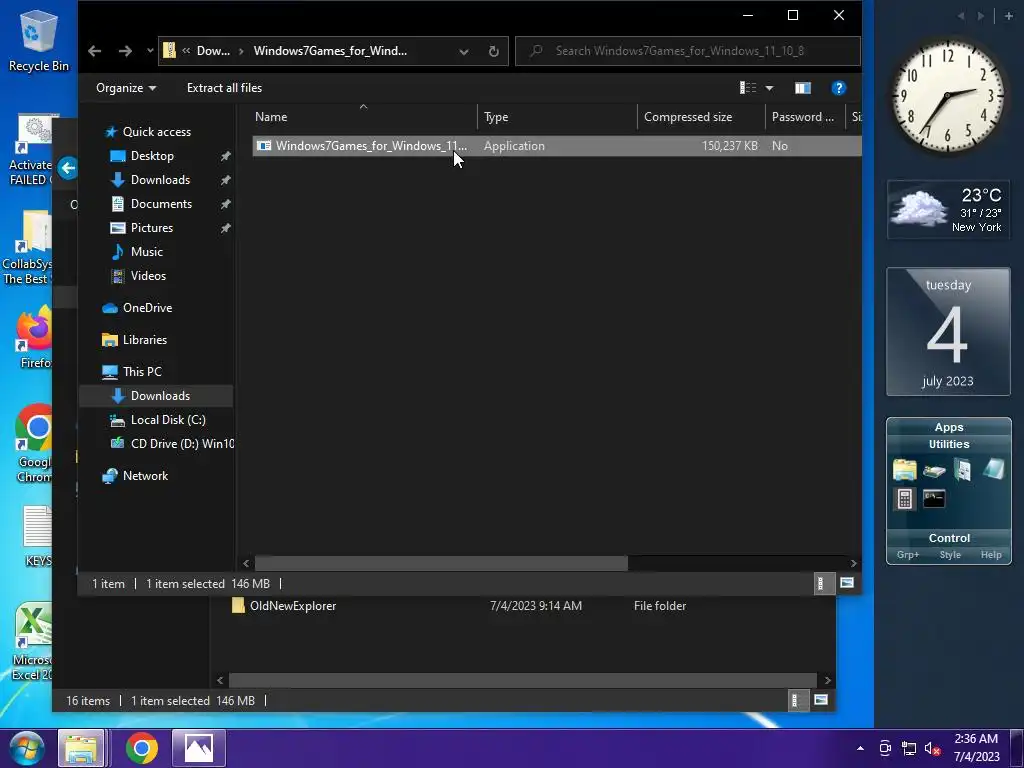The image size is (1024, 768).
Task: Open File Explorer from the taskbar
Action: coord(82,748)
